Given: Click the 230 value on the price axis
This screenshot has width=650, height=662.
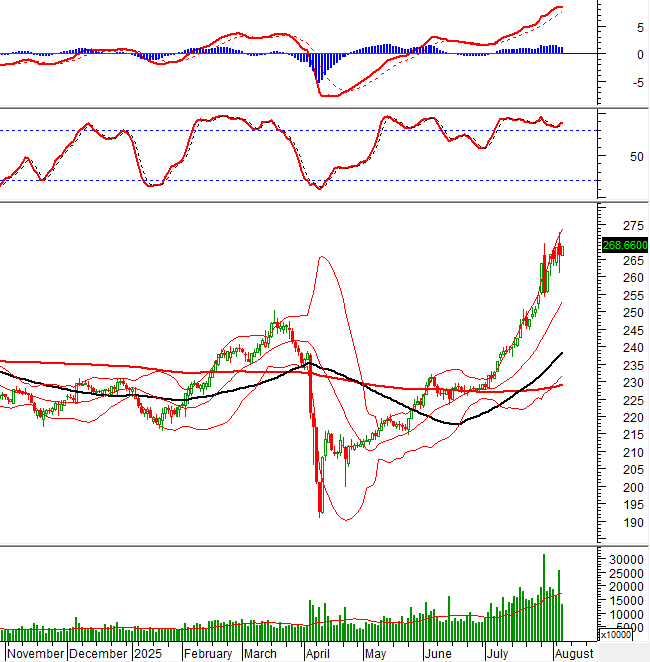Looking at the screenshot, I should click(634, 383).
